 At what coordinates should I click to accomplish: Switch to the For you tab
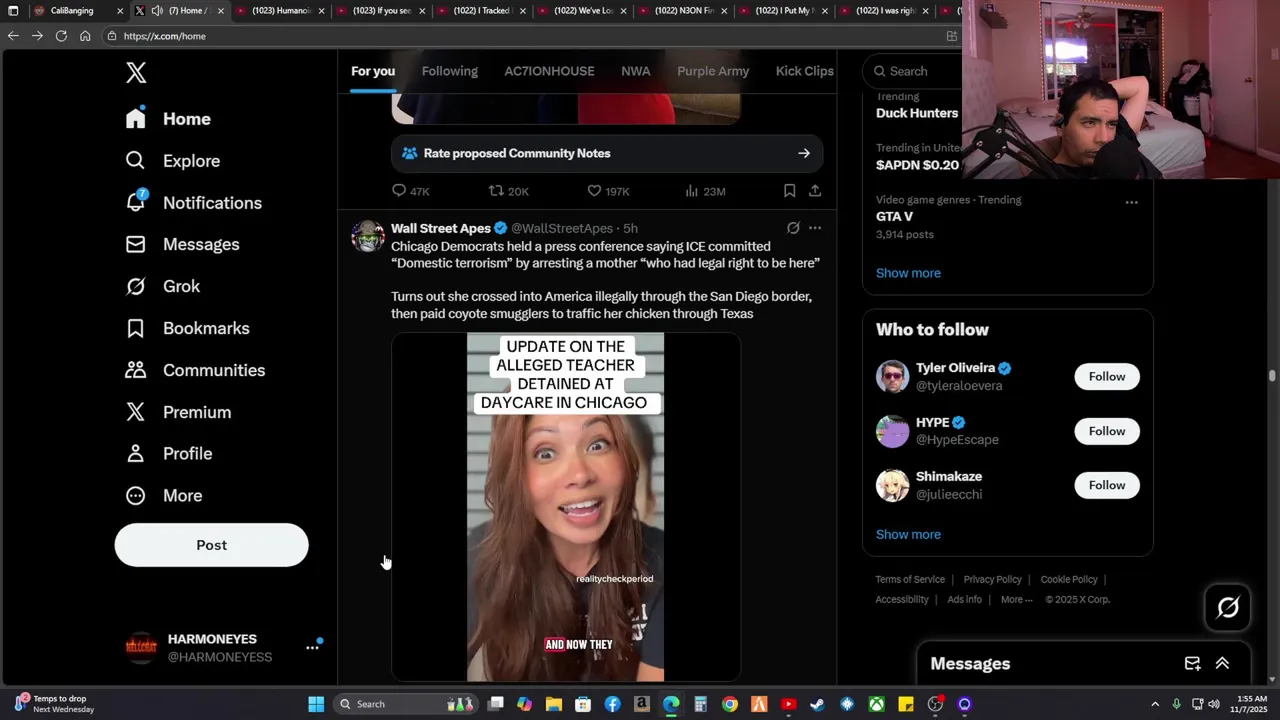(373, 71)
